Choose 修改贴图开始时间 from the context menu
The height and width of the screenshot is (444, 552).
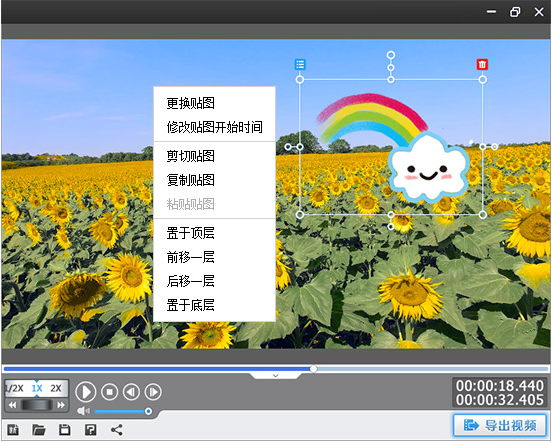click(x=214, y=127)
